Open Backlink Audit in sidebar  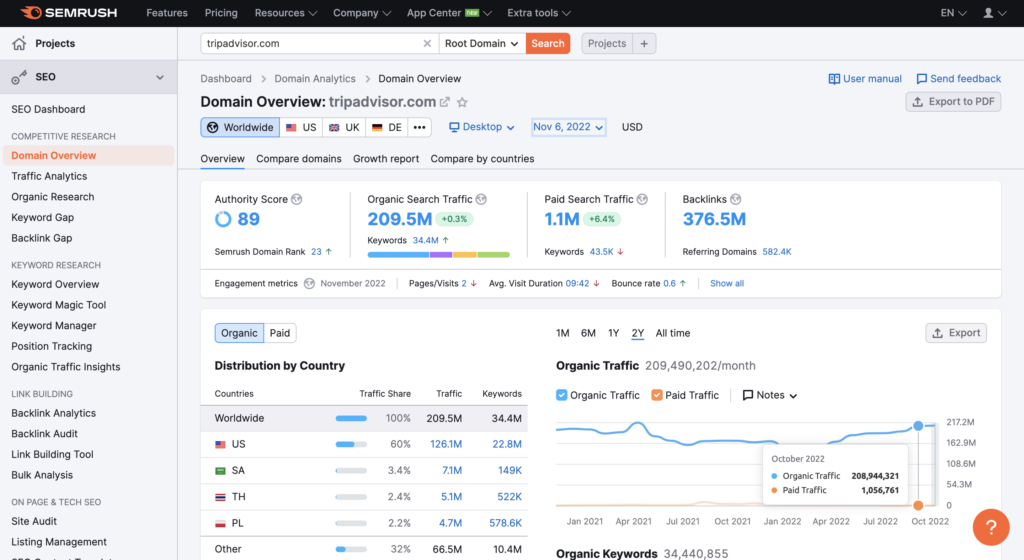click(44, 433)
